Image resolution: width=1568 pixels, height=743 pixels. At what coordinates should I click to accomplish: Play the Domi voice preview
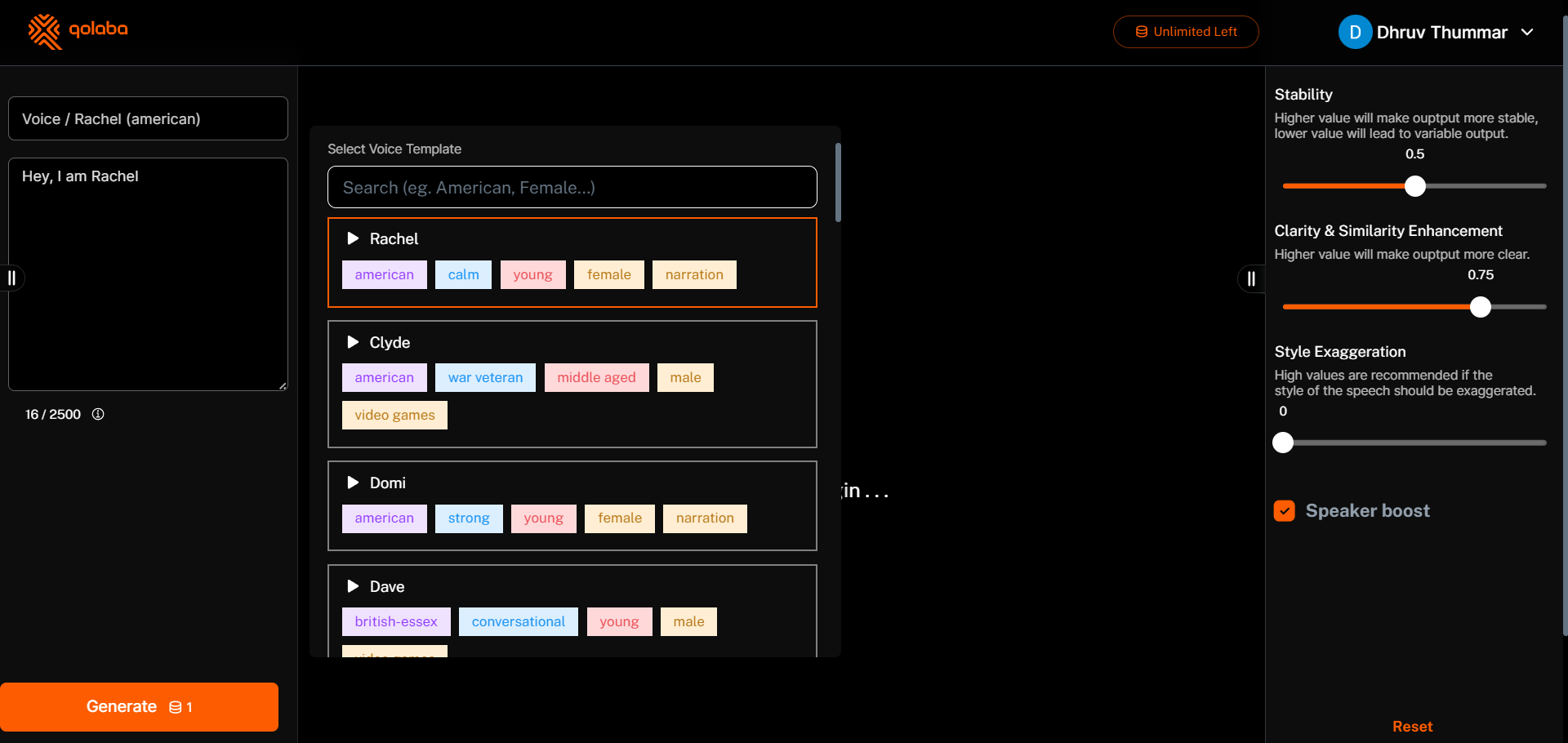click(x=353, y=483)
